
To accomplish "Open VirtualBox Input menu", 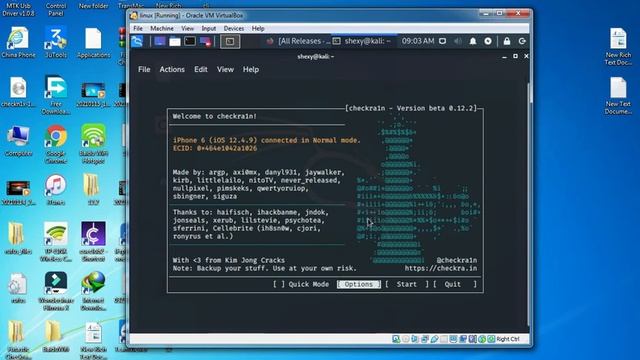I will point(209,28).
